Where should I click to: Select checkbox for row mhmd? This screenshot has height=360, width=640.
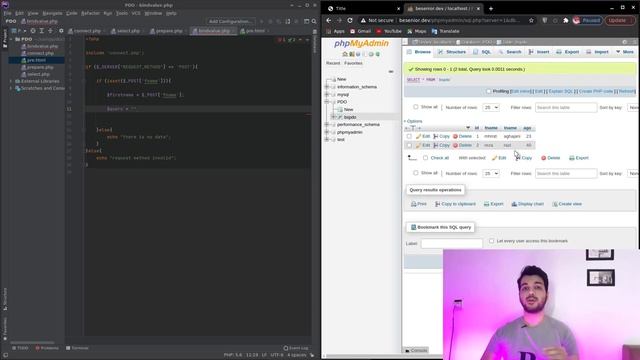click(409, 136)
